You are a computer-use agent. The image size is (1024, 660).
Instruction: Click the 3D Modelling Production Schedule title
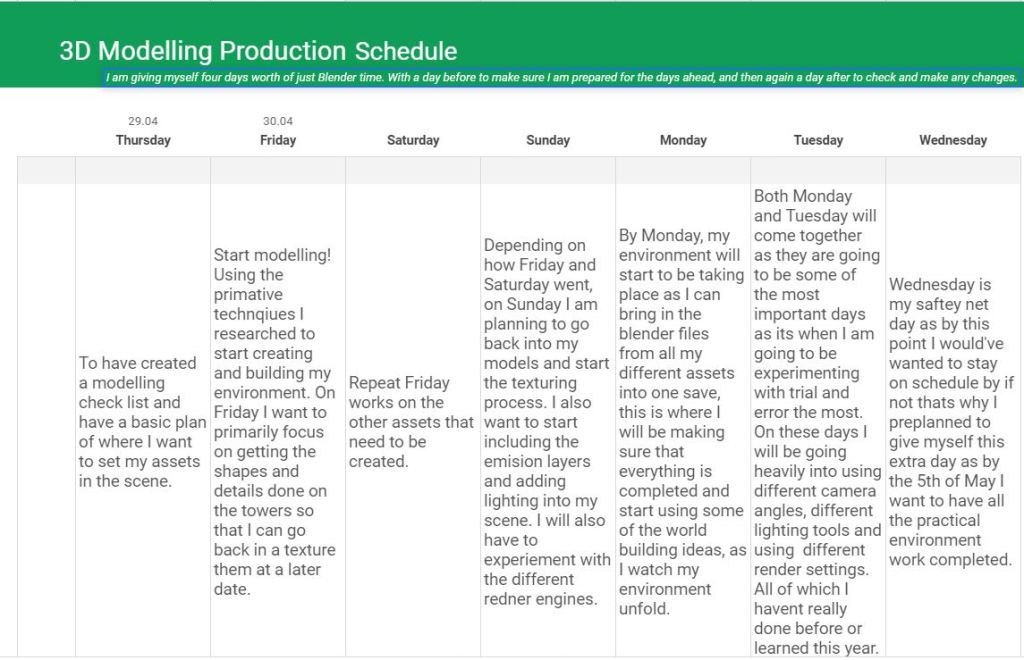[x=258, y=51]
